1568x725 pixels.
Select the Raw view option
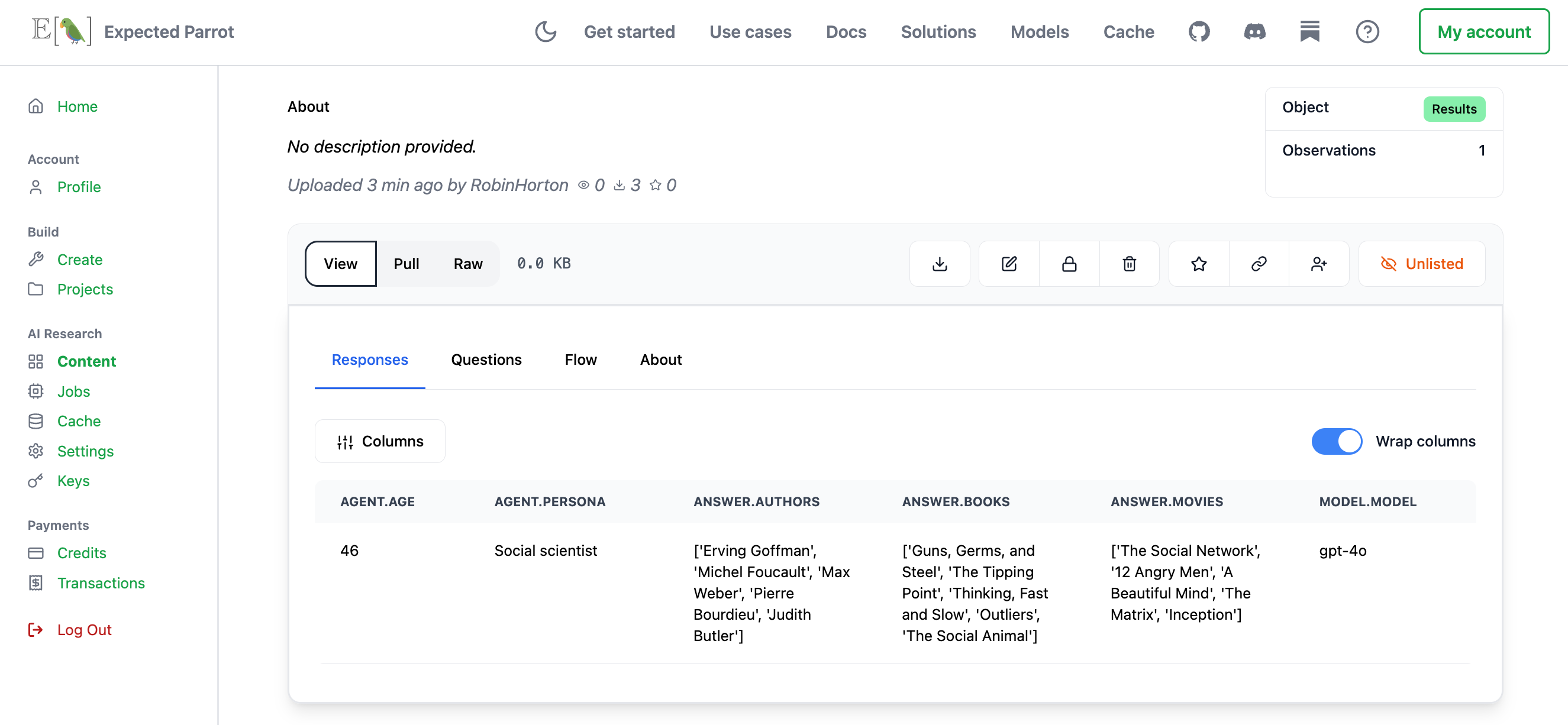click(467, 263)
